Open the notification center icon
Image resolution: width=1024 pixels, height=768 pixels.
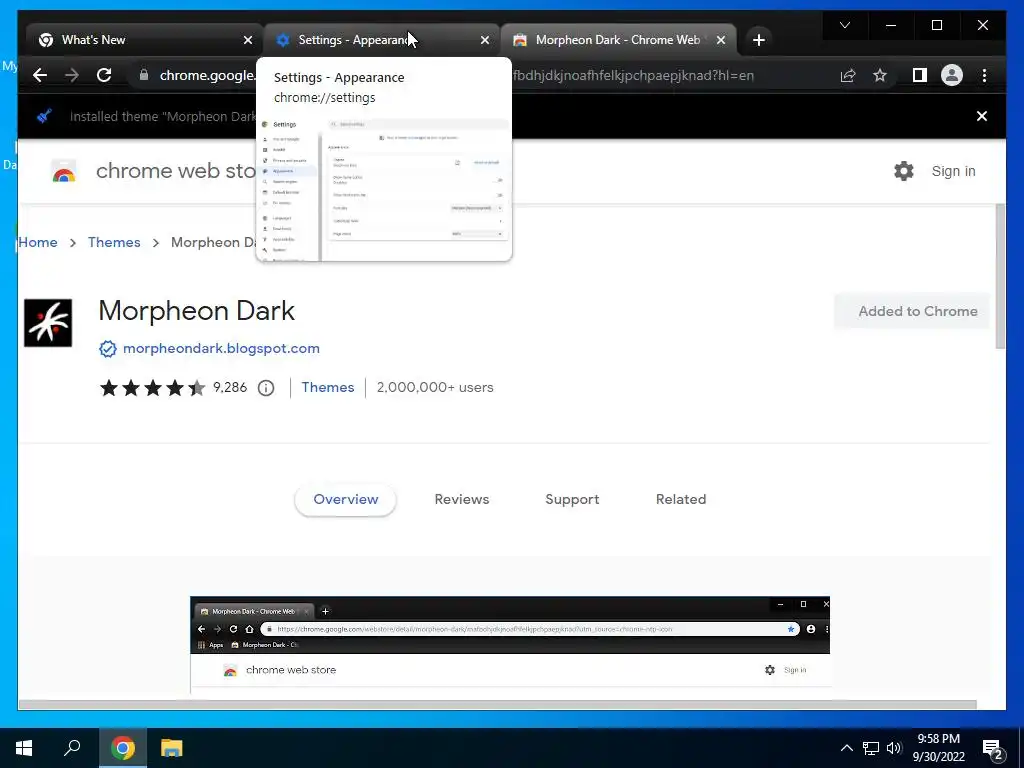coord(993,749)
